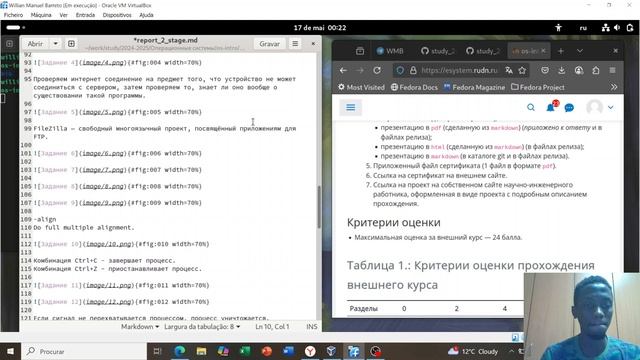640x360 pixels.
Task: Switch to first study_ GitHub tab
Action: [x=437, y=51]
